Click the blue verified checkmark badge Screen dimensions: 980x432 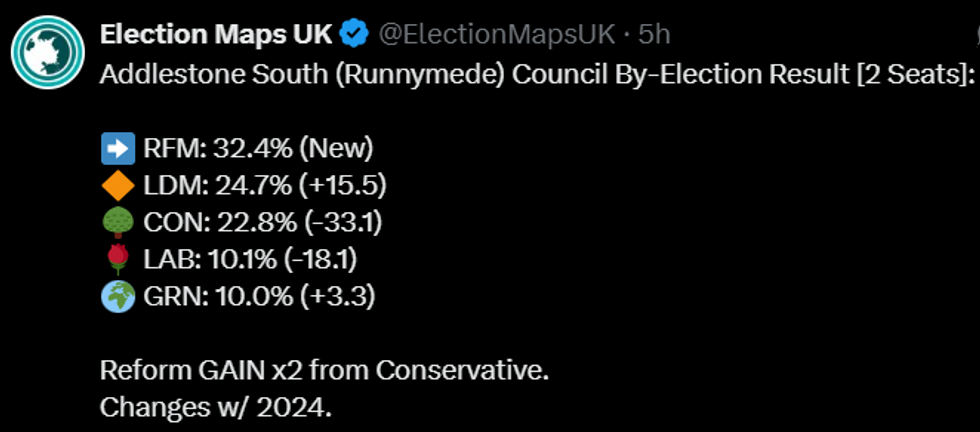point(353,34)
